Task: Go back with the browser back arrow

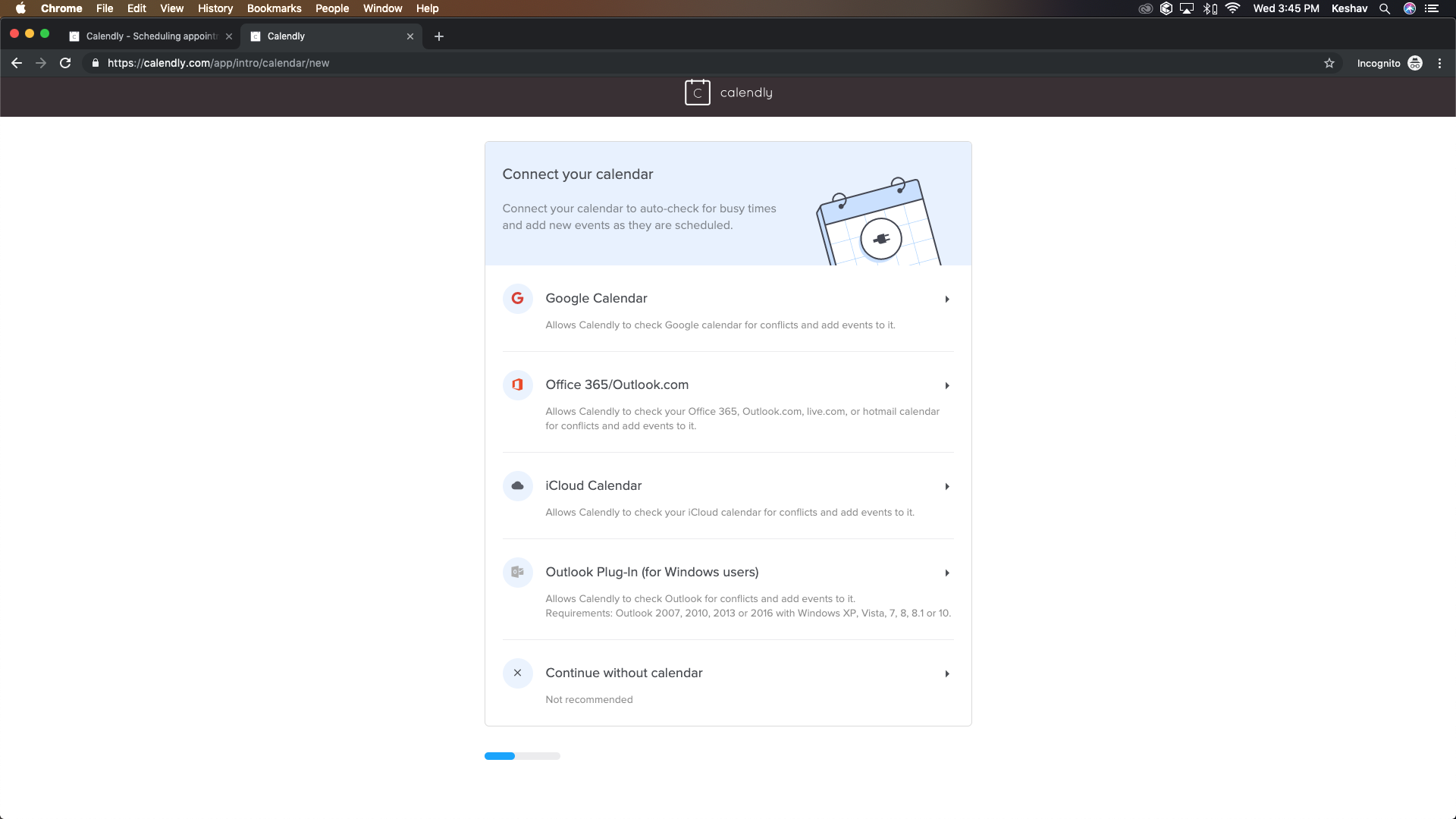Action: [x=17, y=63]
